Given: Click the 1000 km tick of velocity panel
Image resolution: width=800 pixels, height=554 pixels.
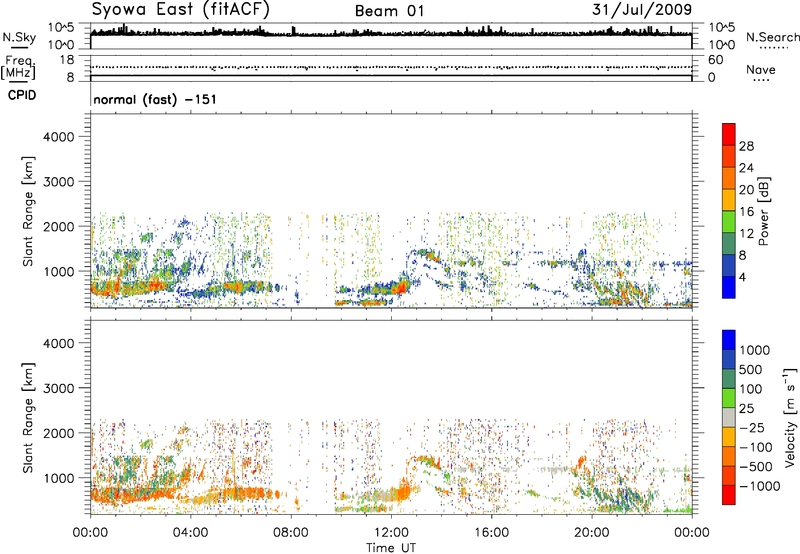Looking at the screenshot, I should point(58,478).
